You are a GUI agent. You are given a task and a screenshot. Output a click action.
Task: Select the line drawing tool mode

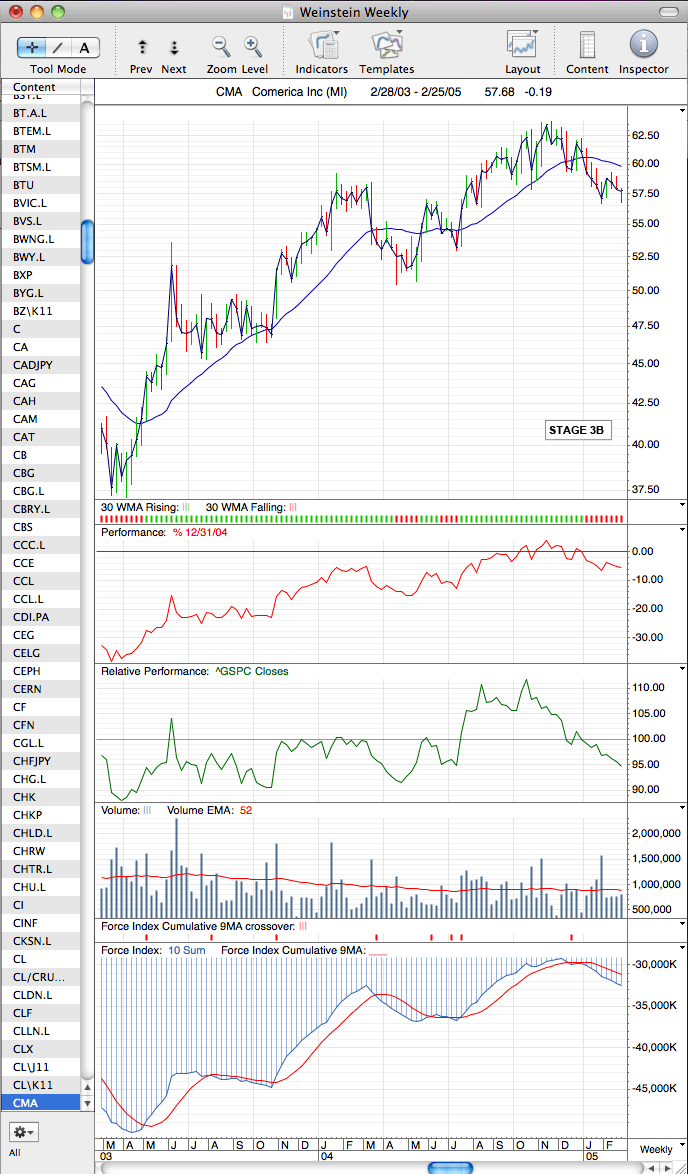click(x=58, y=47)
